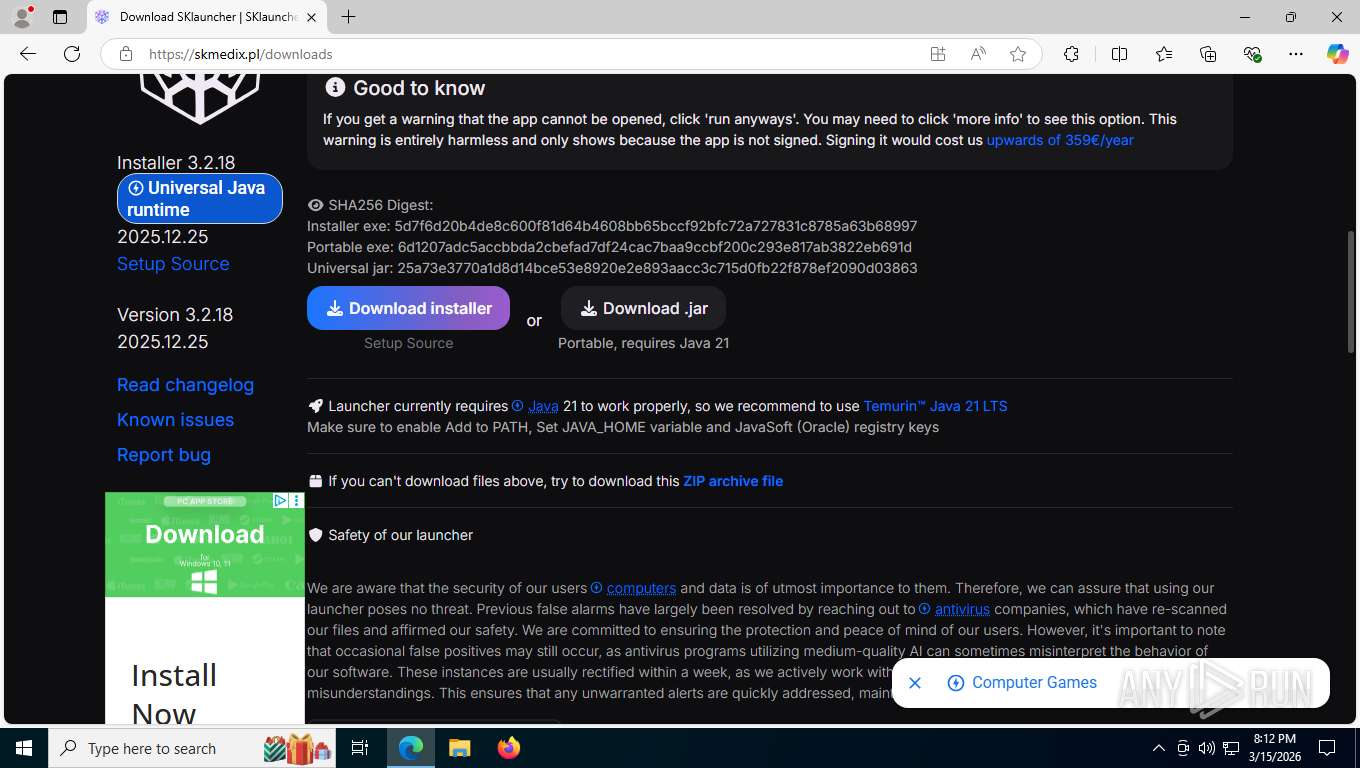Click the page vertical scrollbar
1360x768 pixels.
pos(1351,290)
